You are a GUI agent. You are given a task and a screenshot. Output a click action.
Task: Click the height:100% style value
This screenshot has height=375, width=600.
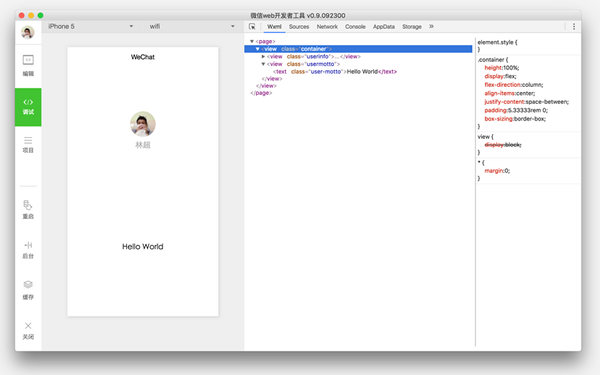pos(502,68)
